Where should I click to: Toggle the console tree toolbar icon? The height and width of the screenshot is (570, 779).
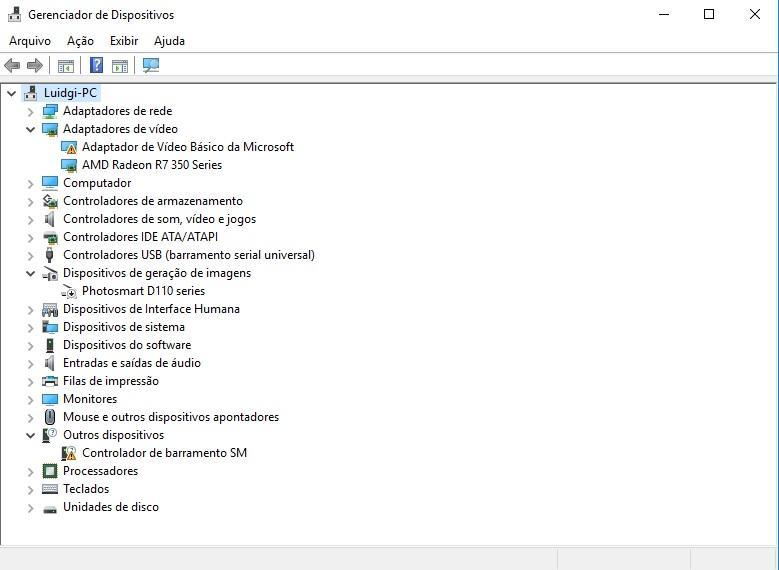(x=66, y=65)
